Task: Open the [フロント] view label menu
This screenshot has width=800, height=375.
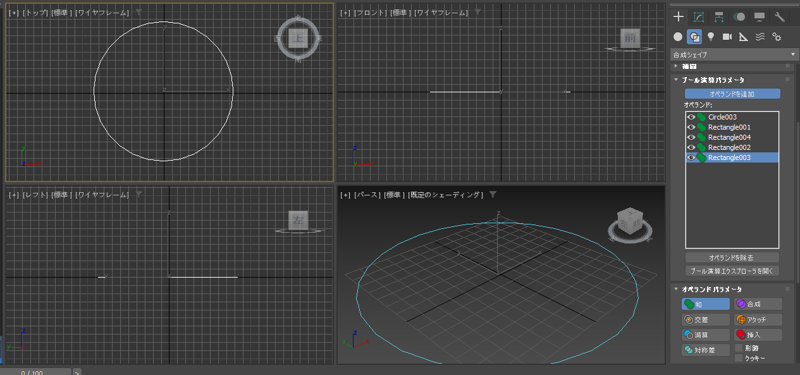Action: tap(370, 12)
